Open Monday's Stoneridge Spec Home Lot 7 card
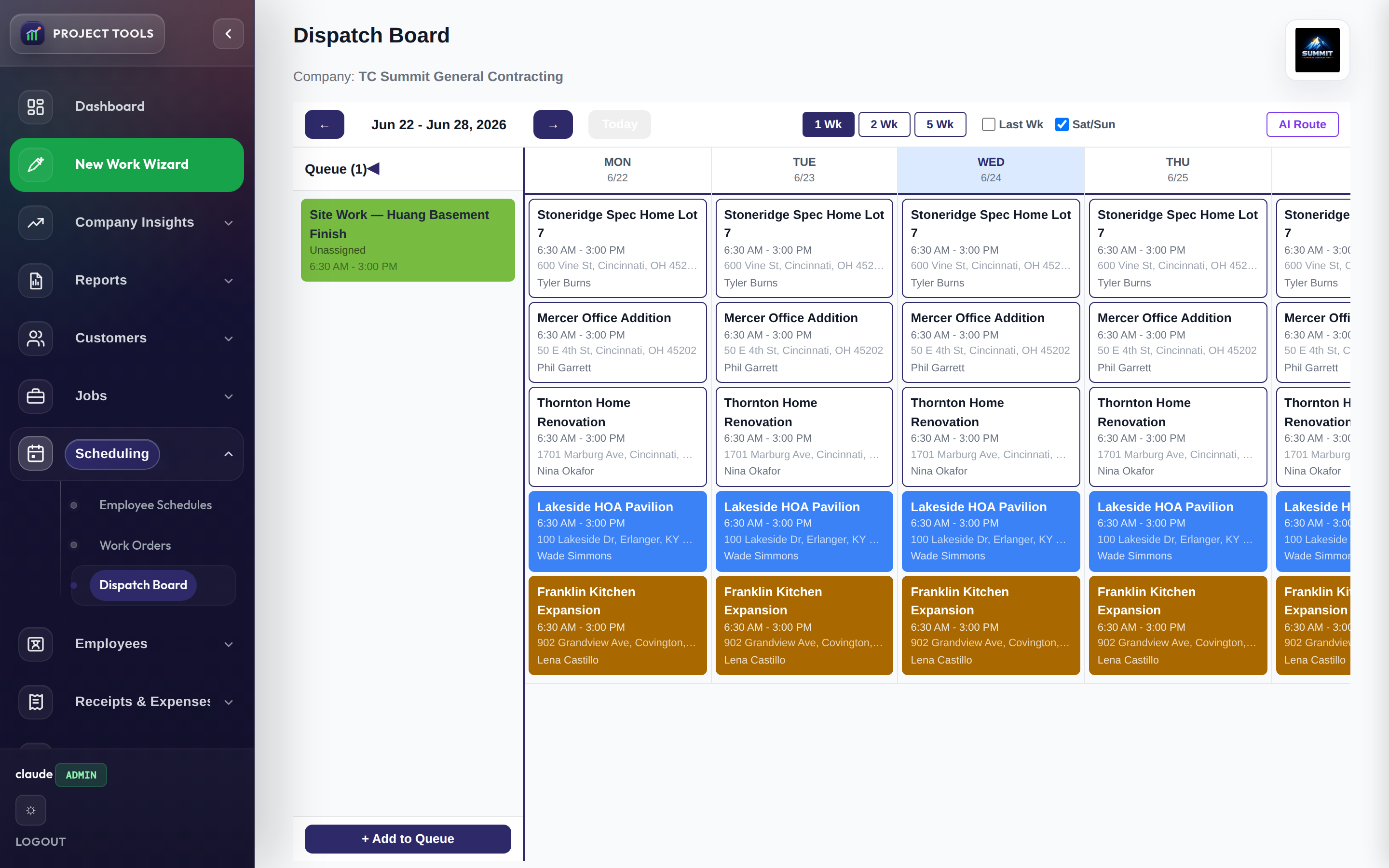The height and width of the screenshot is (868, 1389). (x=618, y=248)
